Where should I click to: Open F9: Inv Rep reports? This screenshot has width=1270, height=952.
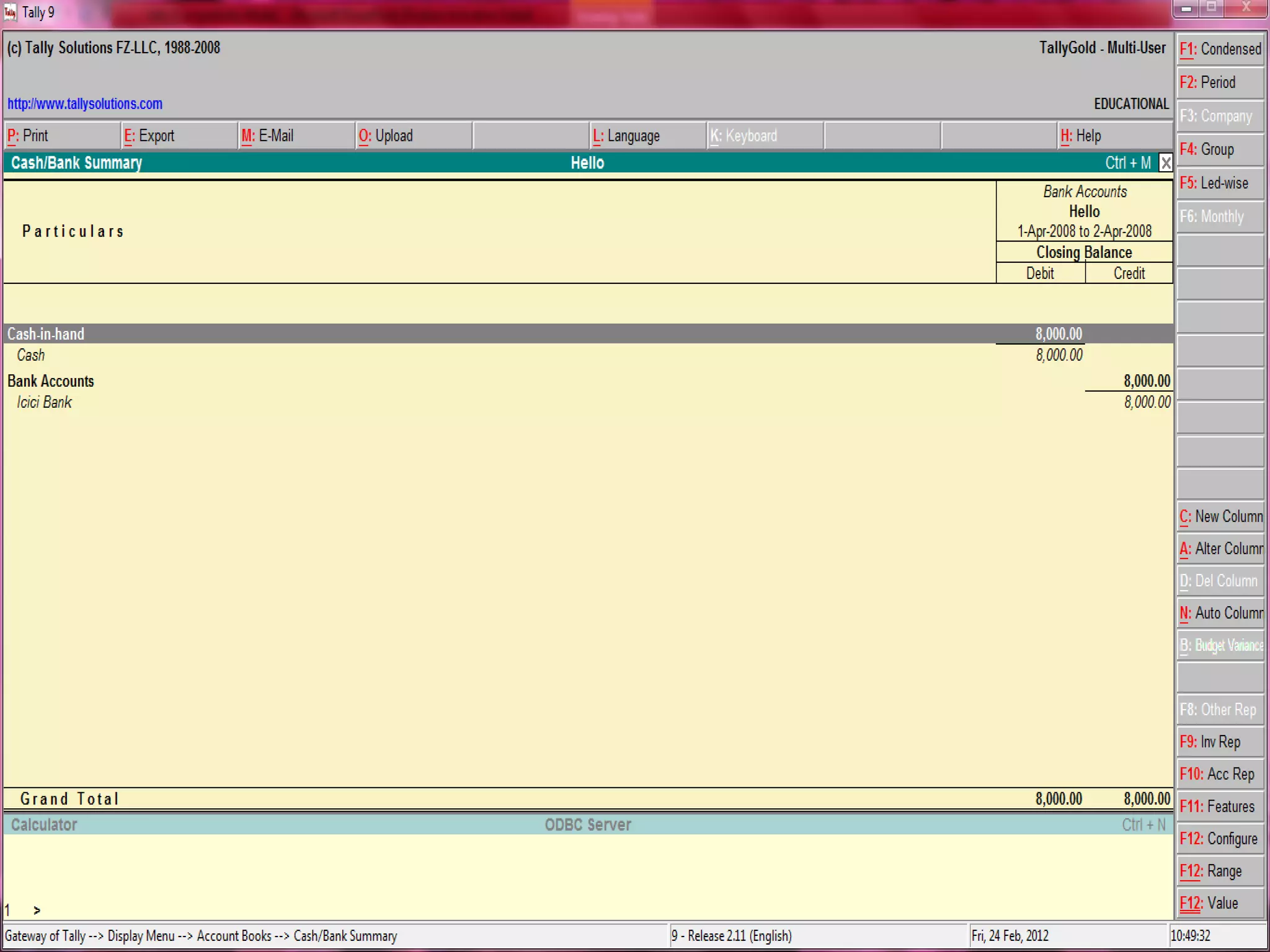click(1220, 742)
